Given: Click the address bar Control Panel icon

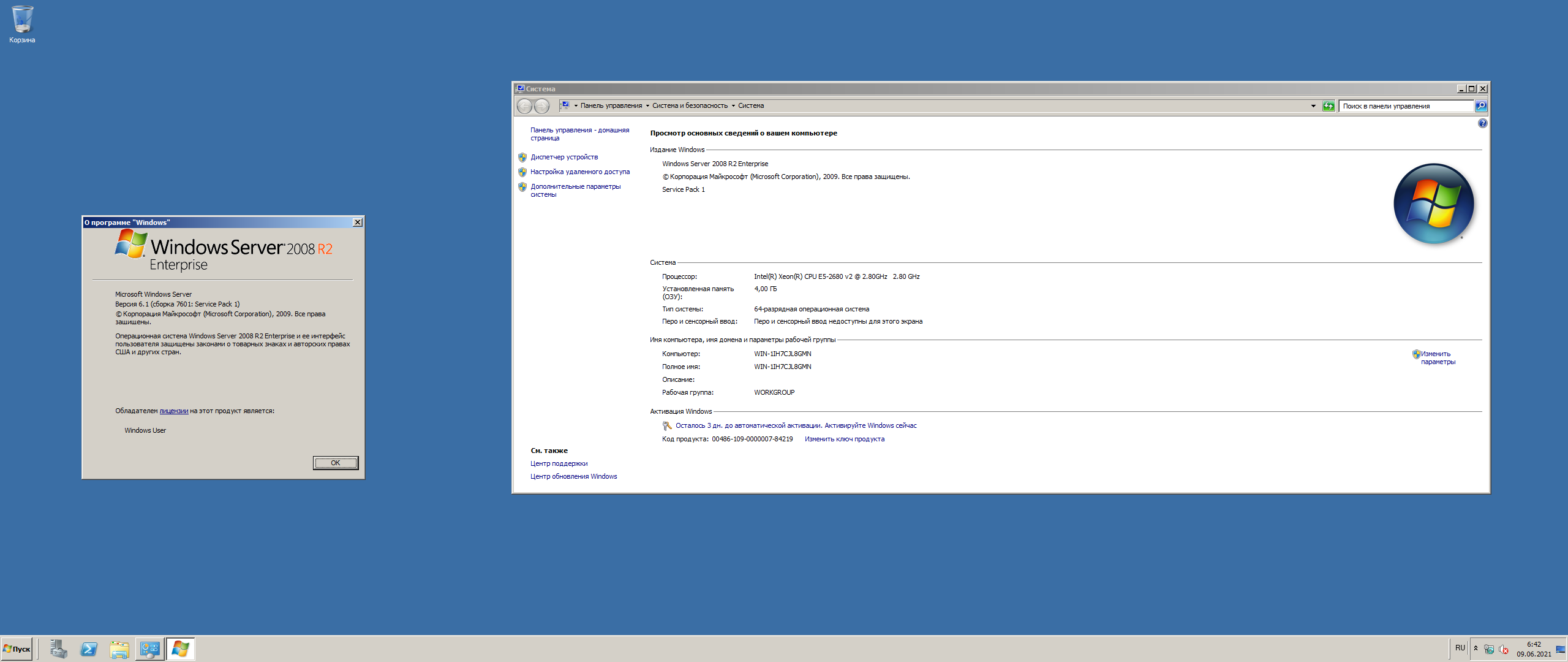Looking at the screenshot, I should click(565, 105).
